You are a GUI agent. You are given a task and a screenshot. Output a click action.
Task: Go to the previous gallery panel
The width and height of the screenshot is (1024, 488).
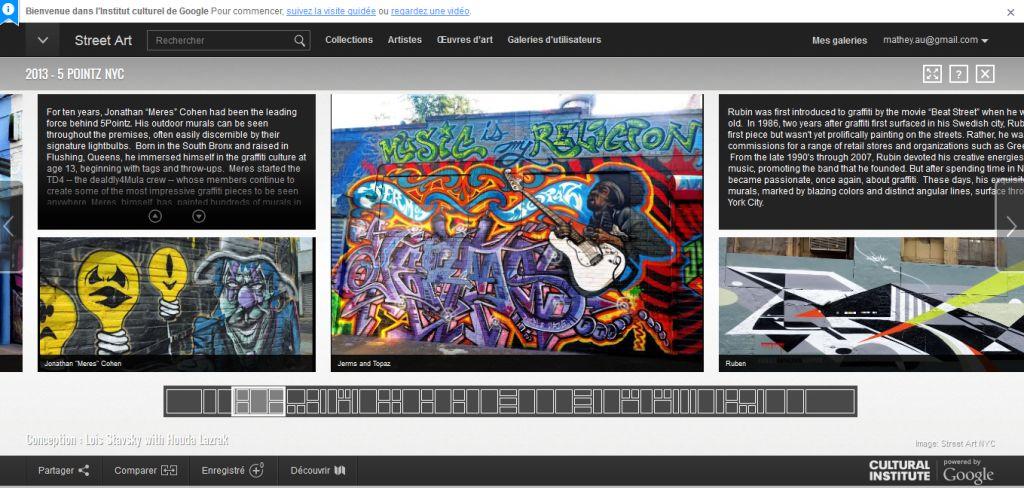point(10,226)
